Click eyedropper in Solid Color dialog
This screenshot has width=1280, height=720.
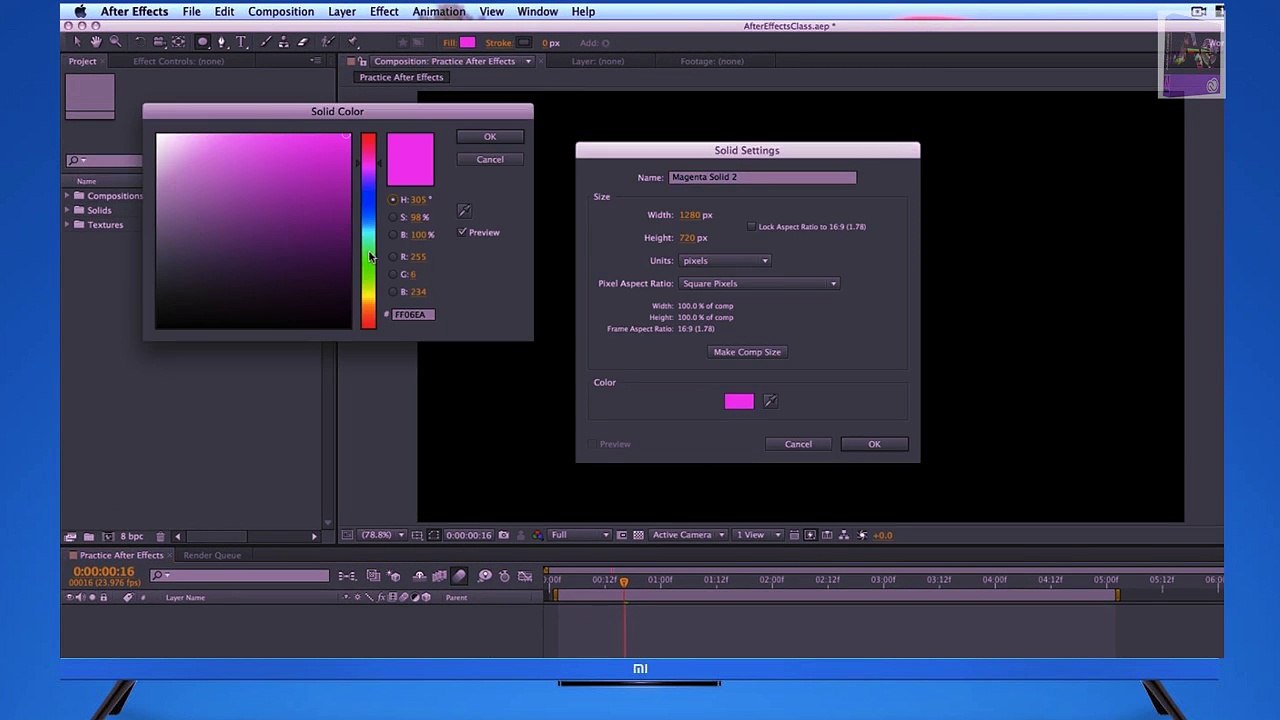[464, 210]
